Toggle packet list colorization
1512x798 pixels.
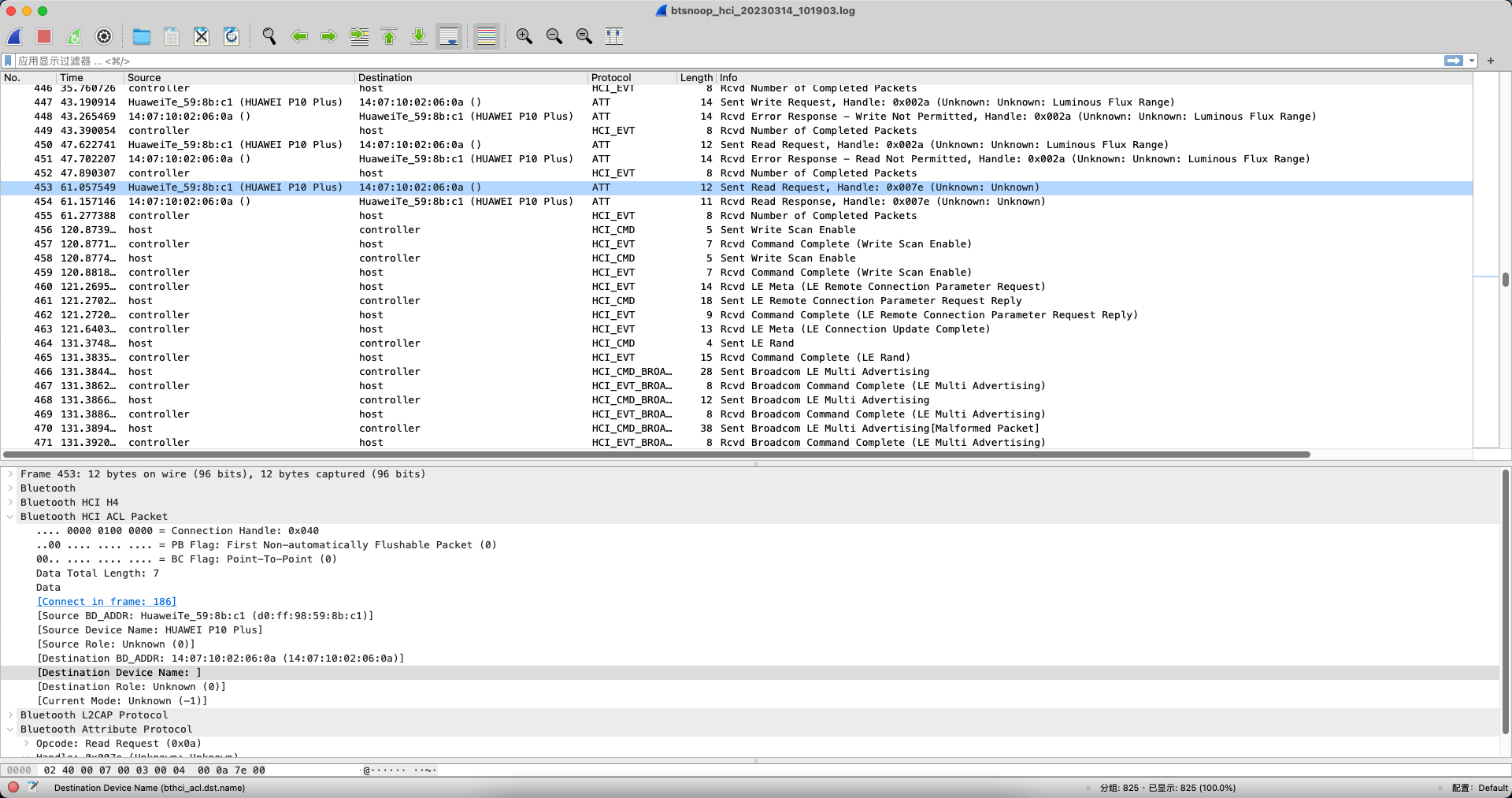pos(487,36)
